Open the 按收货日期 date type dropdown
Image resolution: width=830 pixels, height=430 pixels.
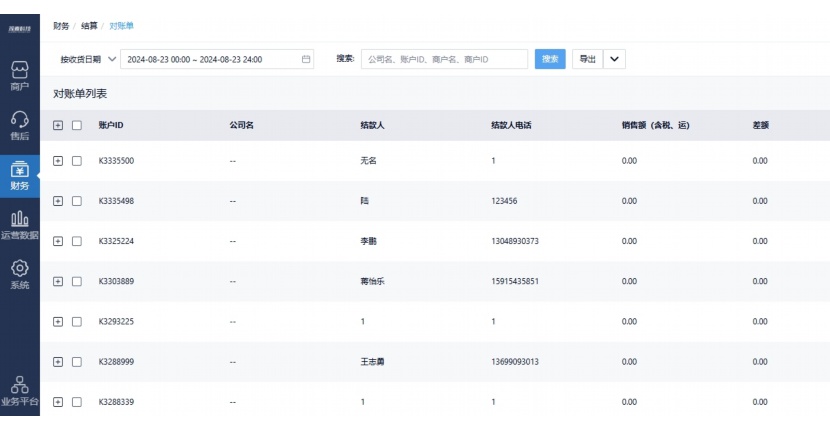[x=88, y=59]
